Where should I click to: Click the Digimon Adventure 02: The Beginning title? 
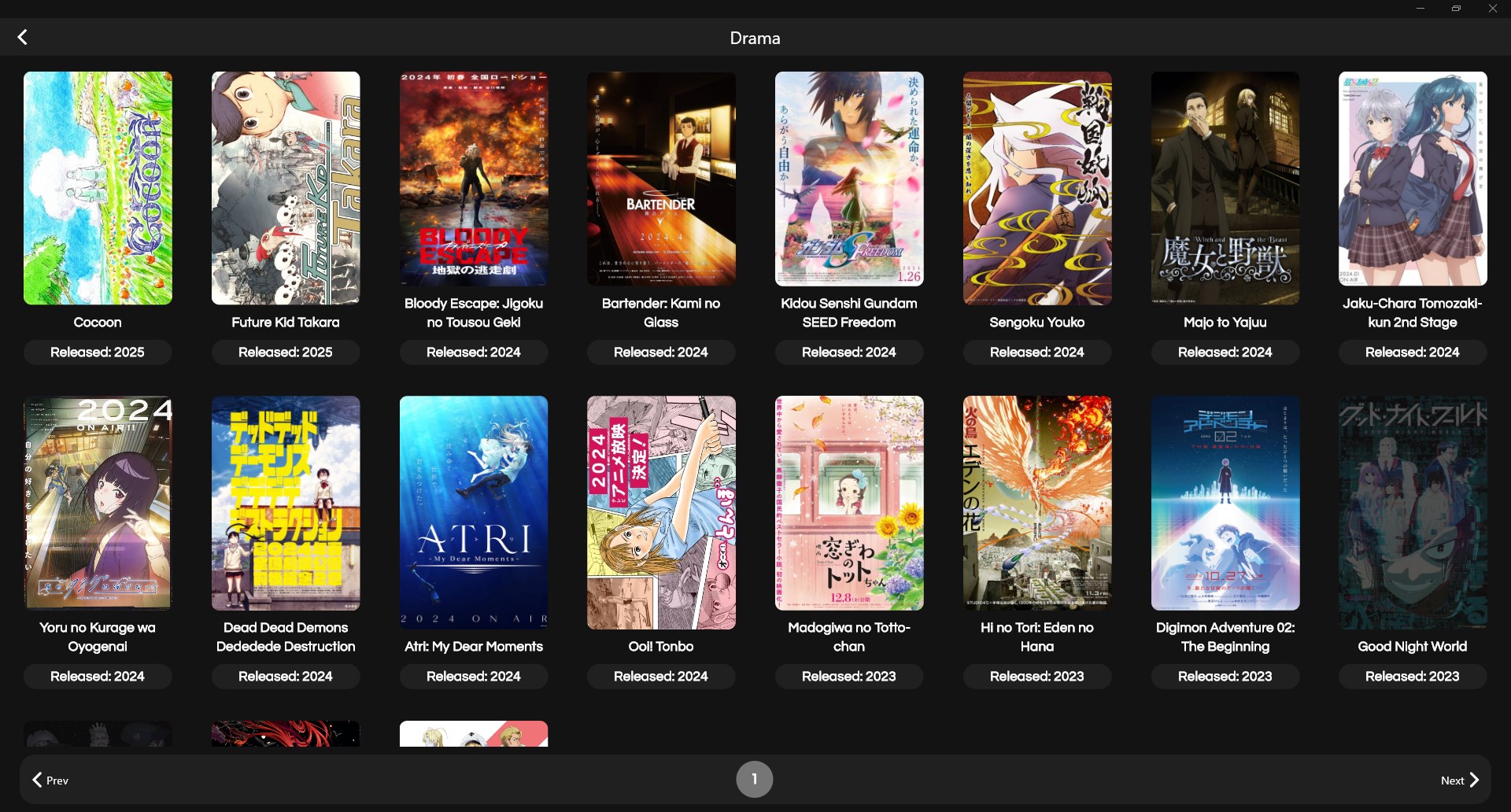click(x=1225, y=637)
